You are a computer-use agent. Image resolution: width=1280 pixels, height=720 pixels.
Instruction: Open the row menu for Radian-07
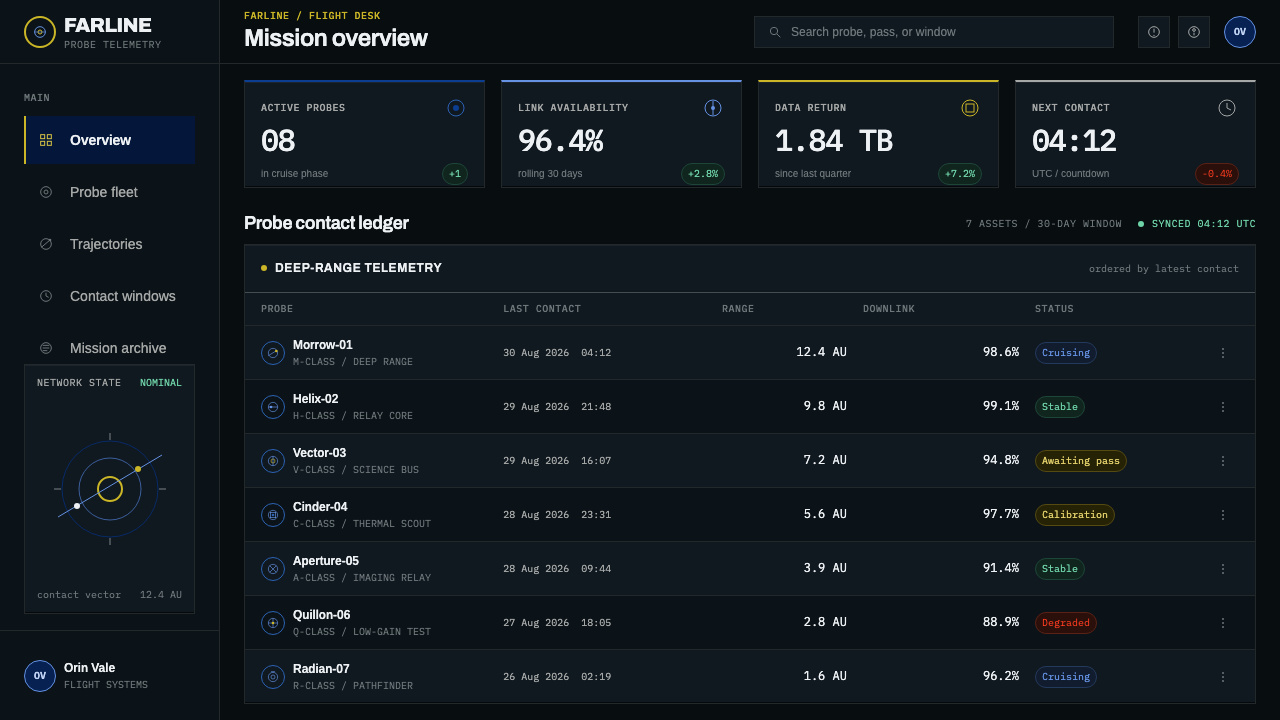pyautogui.click(x=1222, y=677)
